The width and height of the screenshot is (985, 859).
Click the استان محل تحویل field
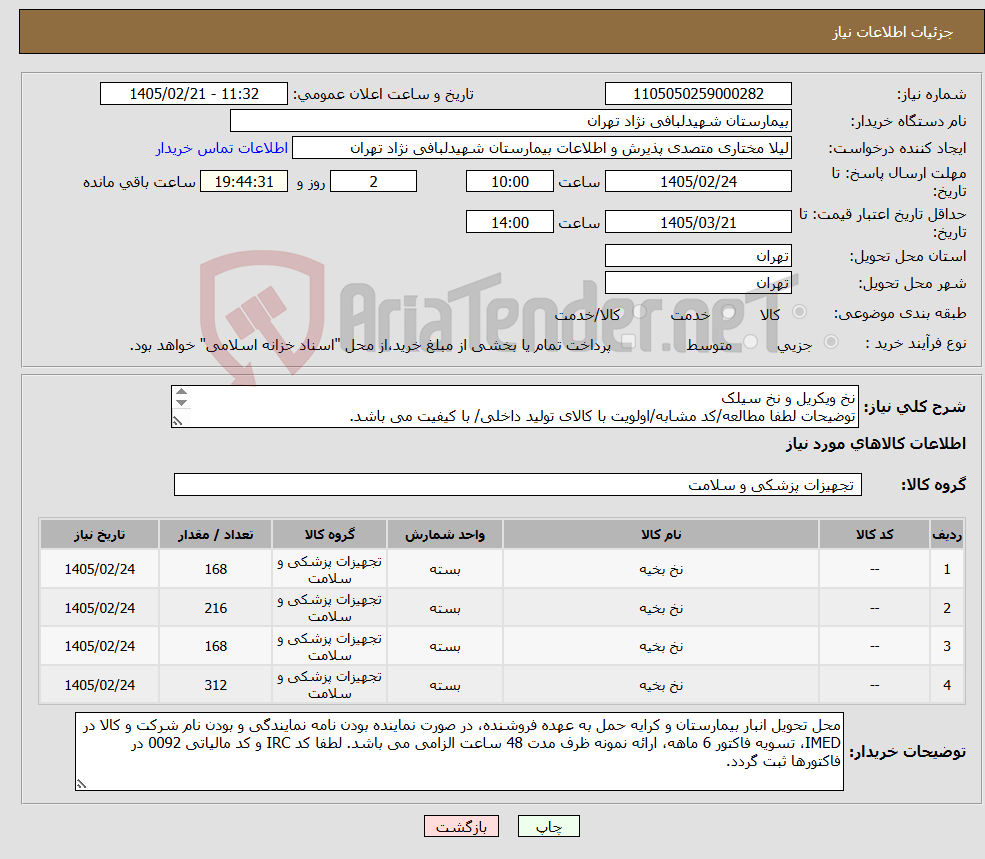(x=698, y=256)
